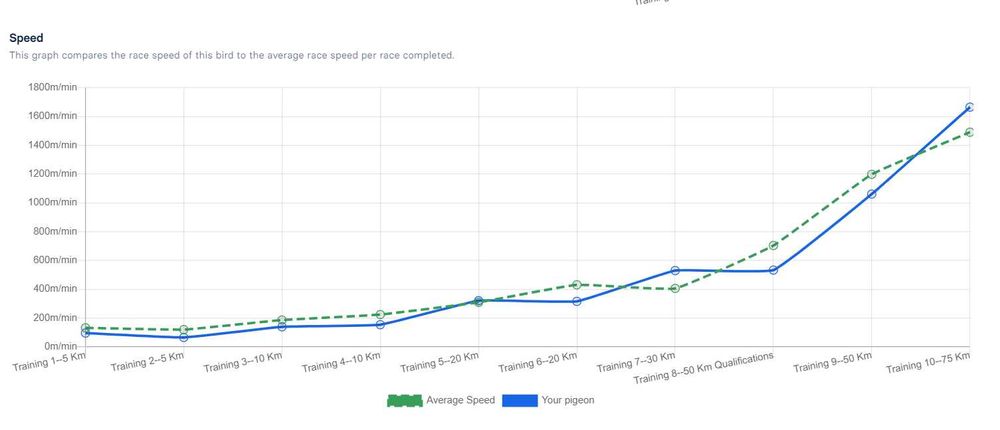Screen dimensions: 1000x430
Task: Click green average point at Training 6--20 Km
Action: pyautogui.click(x=577, y=285)
